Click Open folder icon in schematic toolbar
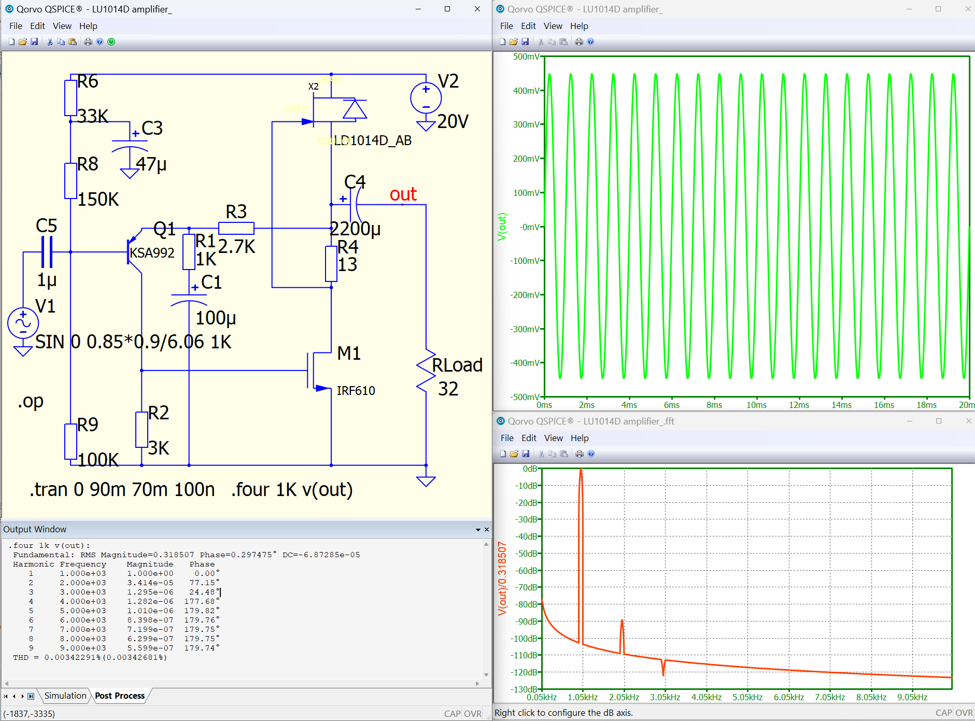975x721 pixels. point(22,42)
